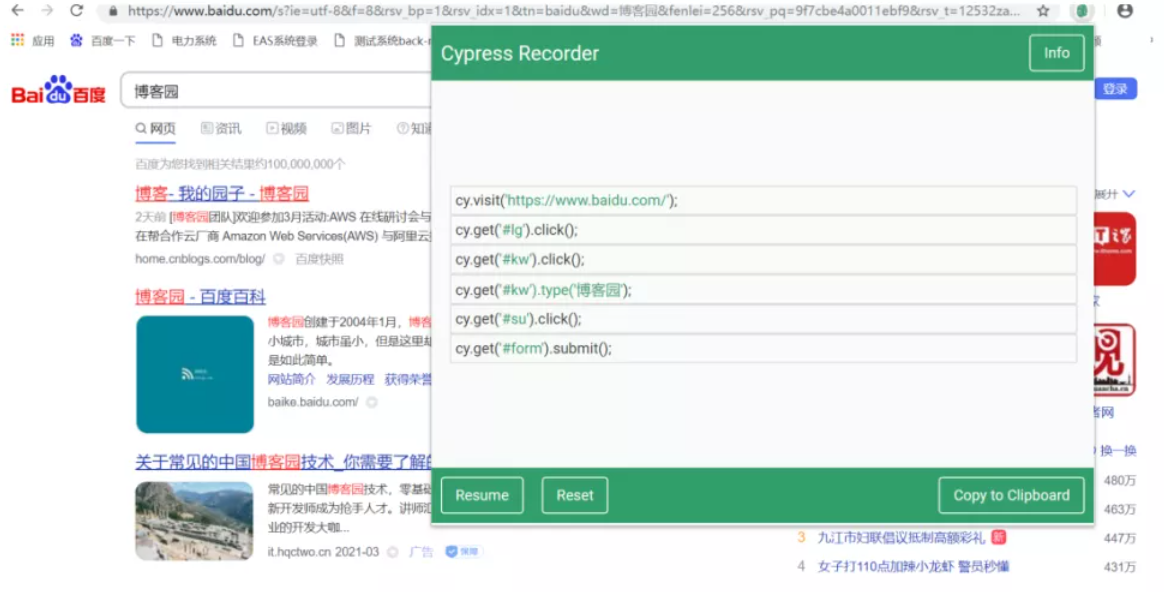This screenshot has height=592, width=1164.
Task: Bookmark this page with the star icon
Action: [1043, 11]
